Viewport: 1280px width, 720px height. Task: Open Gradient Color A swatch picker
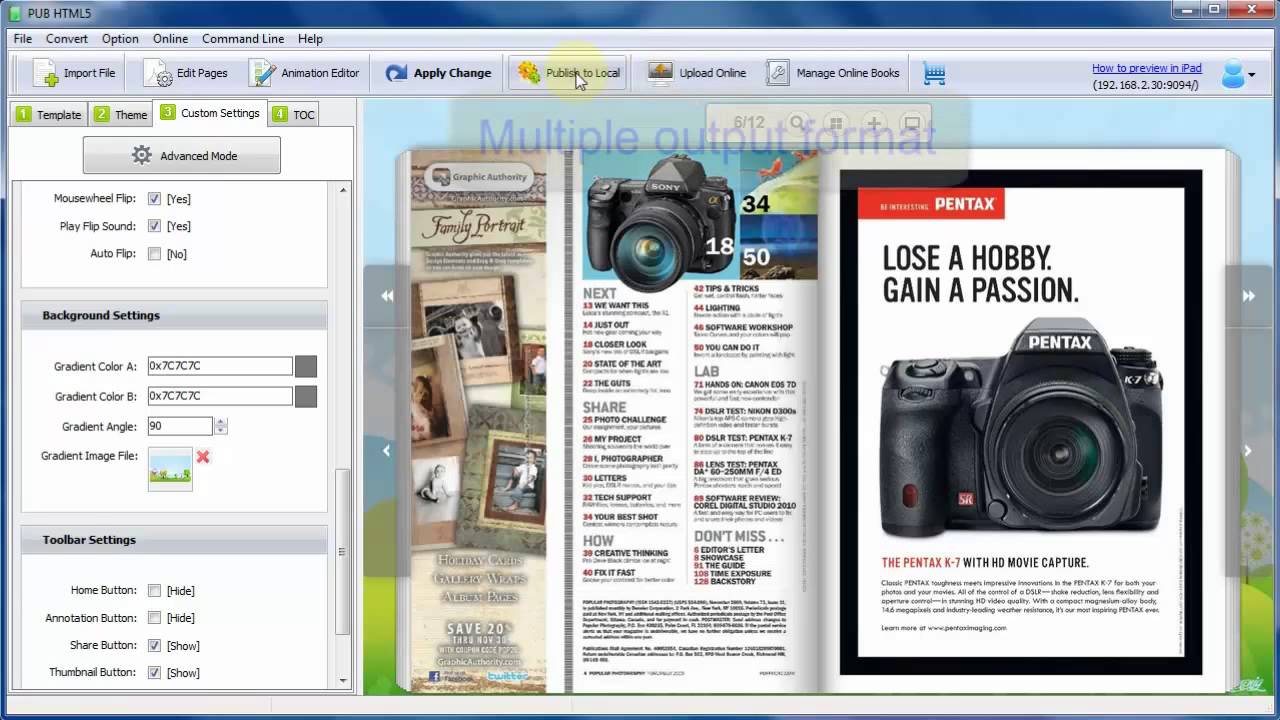tap(306, 366)
